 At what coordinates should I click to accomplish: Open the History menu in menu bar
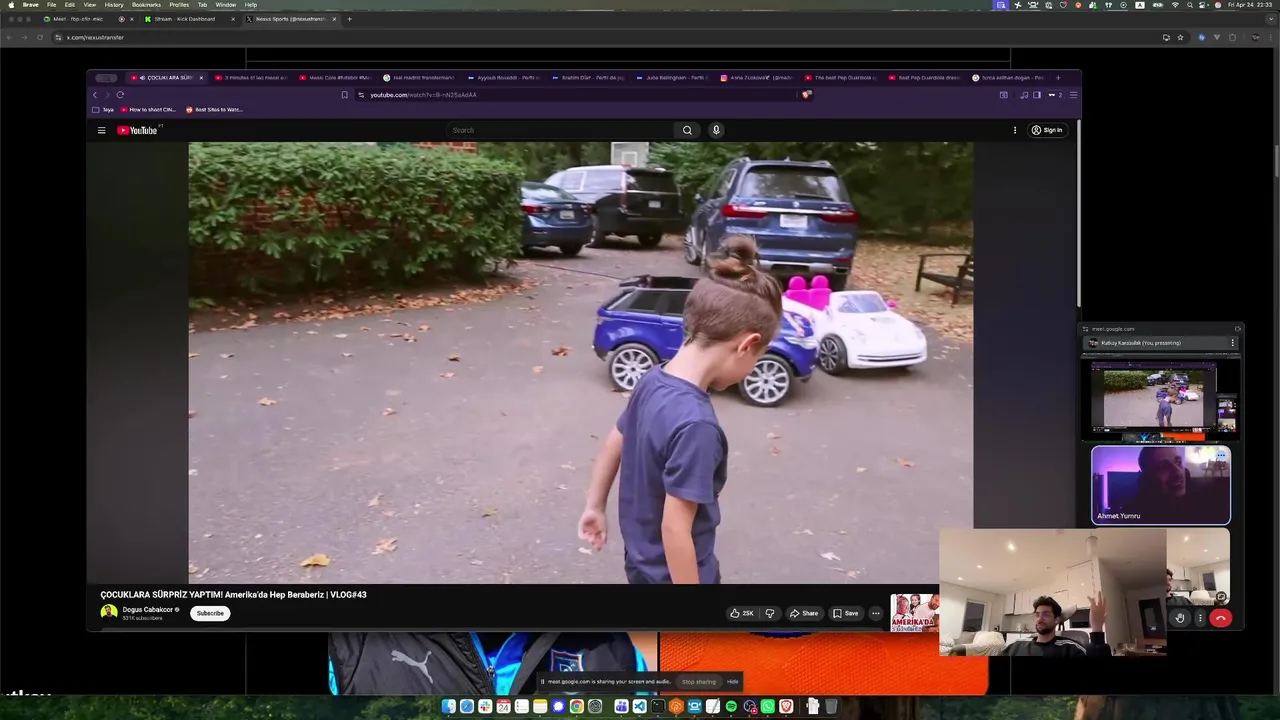(x=114, y=4)
